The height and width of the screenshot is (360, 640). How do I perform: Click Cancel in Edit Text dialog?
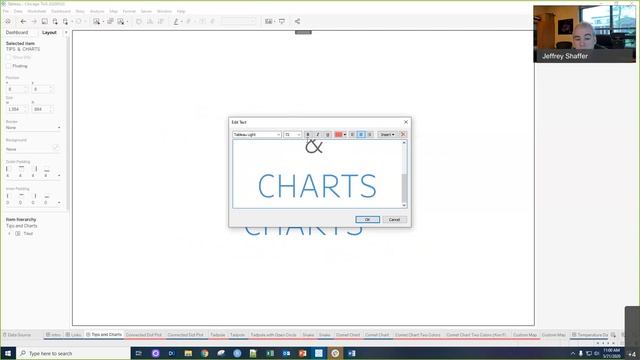(394, 220)
